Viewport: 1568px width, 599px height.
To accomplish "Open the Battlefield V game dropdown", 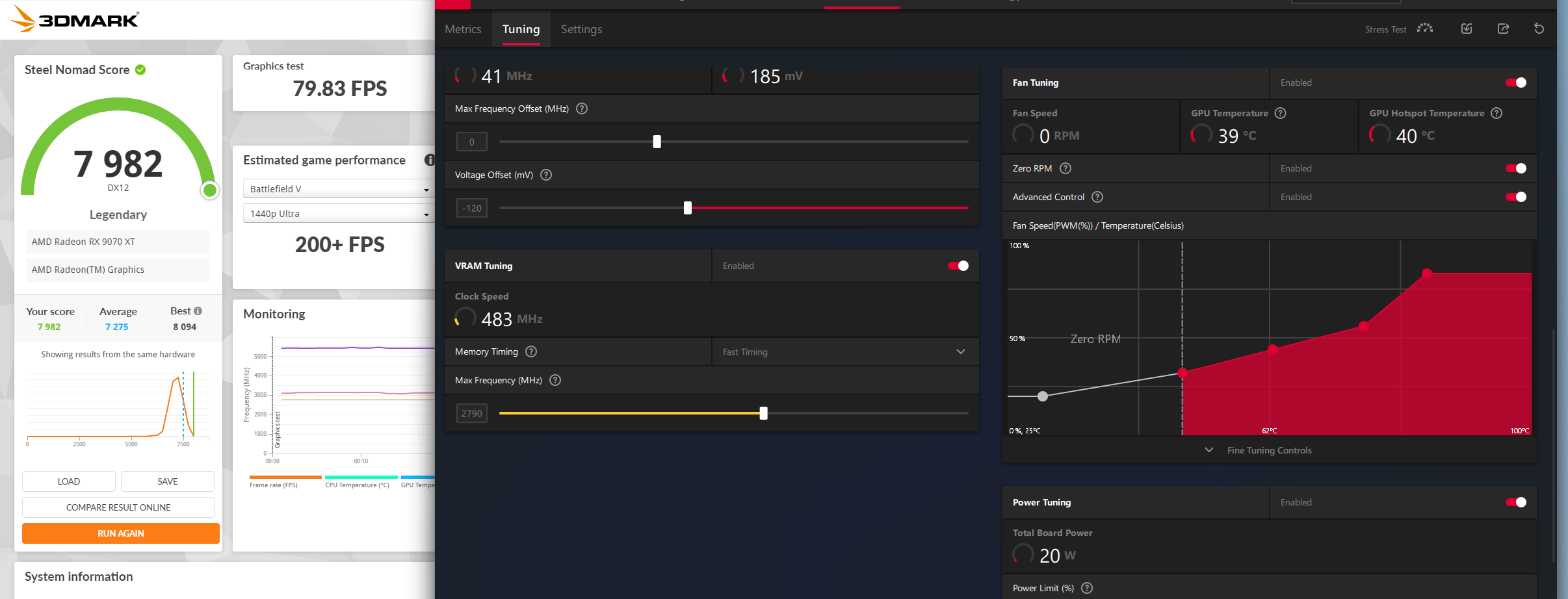I will tap(339, 189).
